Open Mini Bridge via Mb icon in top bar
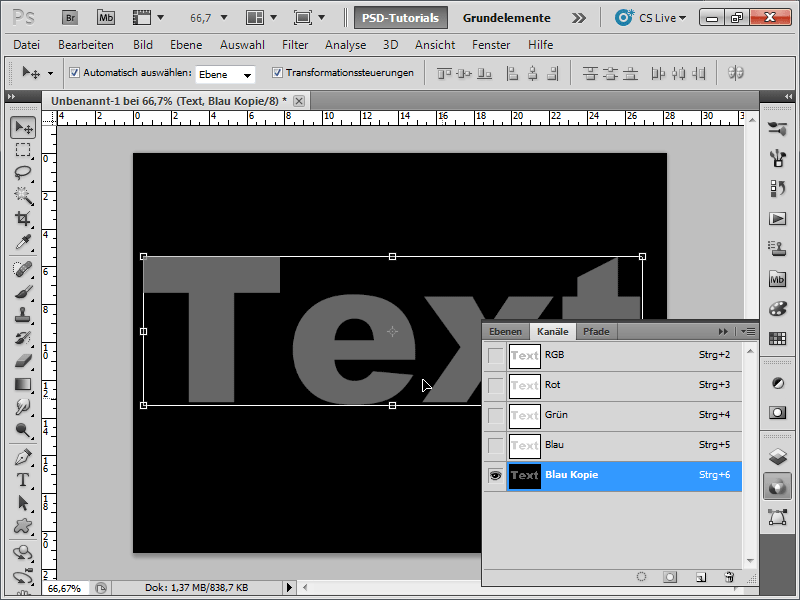 click(106, 18)
